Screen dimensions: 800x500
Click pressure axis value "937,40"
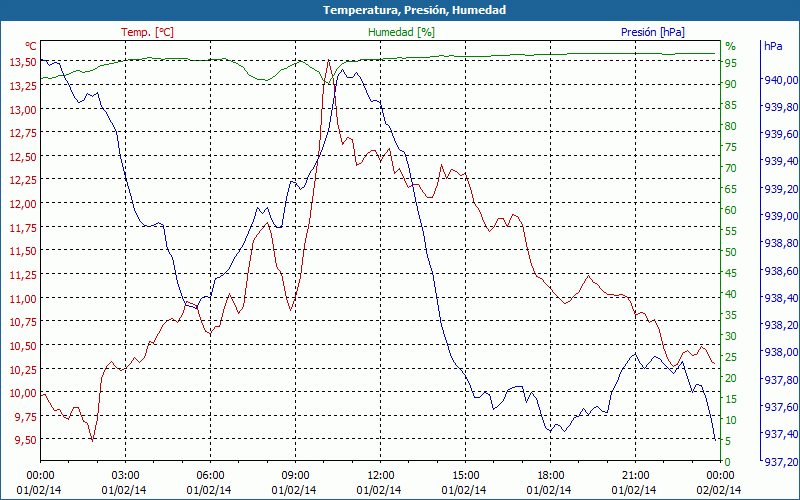click(781, 434)
